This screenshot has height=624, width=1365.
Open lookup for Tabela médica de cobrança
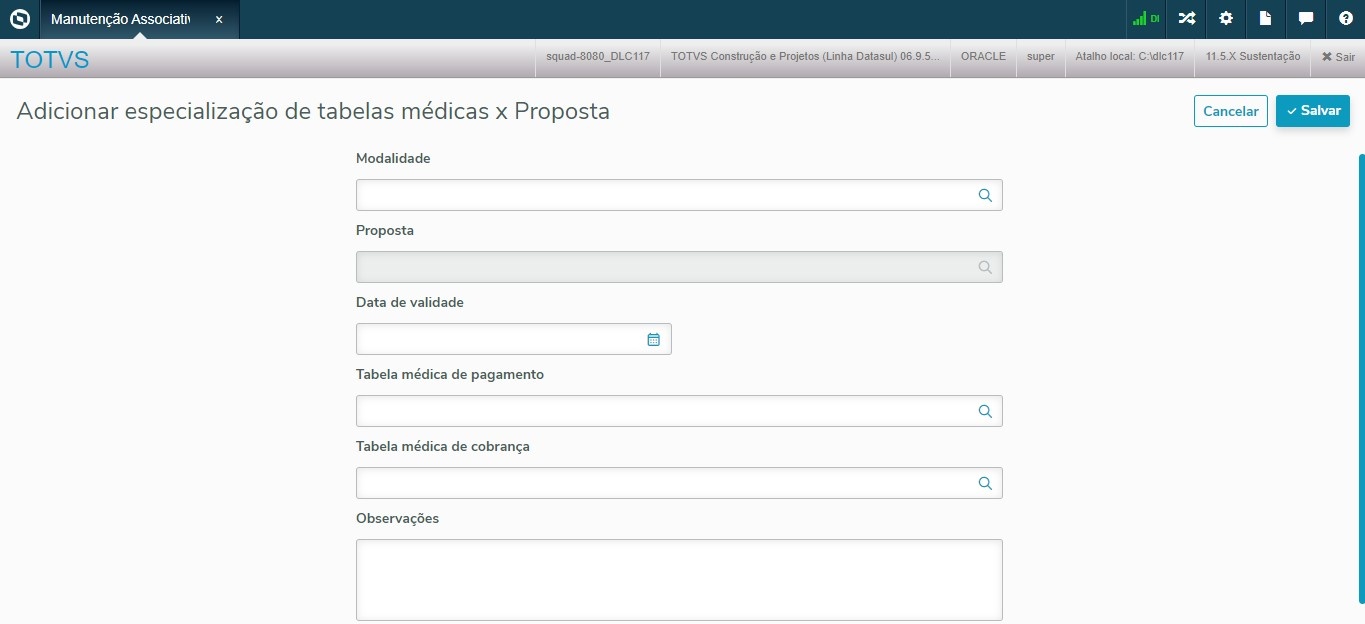pos(985,483)
